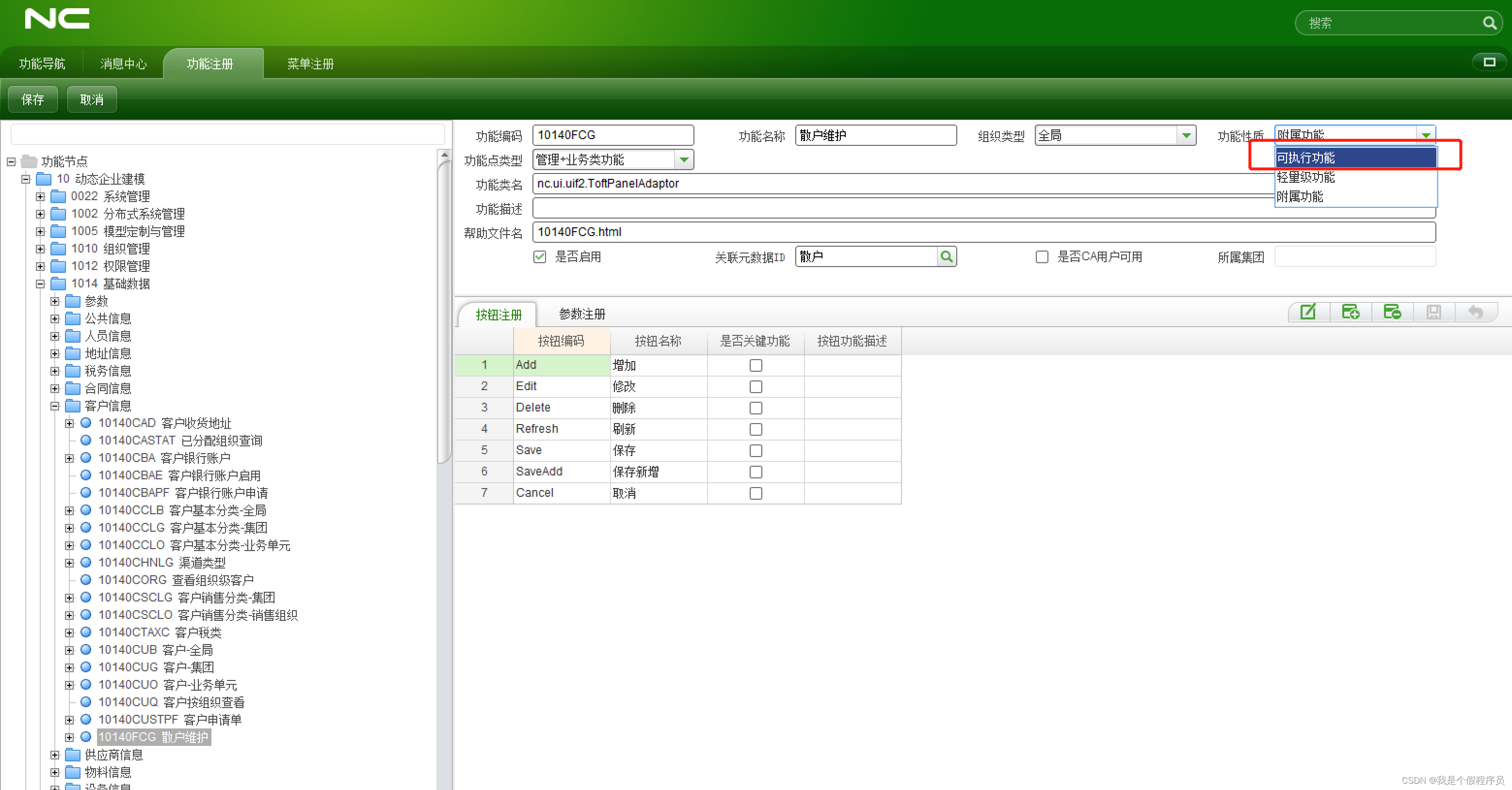The image size is (1512, 790).
Task: Click the SaveAdd cell in button table
Action: coord(561,472)
